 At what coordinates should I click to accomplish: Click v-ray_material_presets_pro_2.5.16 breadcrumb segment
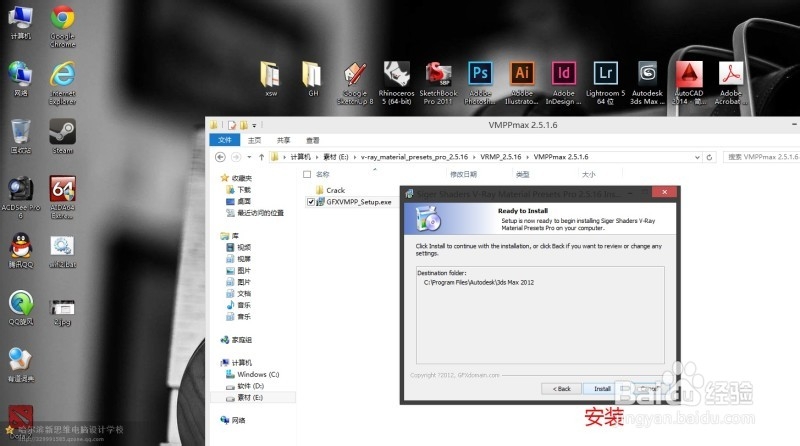pos(414,157)
